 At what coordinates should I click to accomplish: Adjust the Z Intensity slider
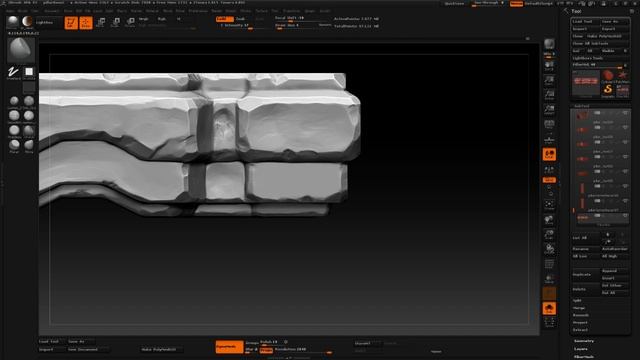(x=242, y=26)
